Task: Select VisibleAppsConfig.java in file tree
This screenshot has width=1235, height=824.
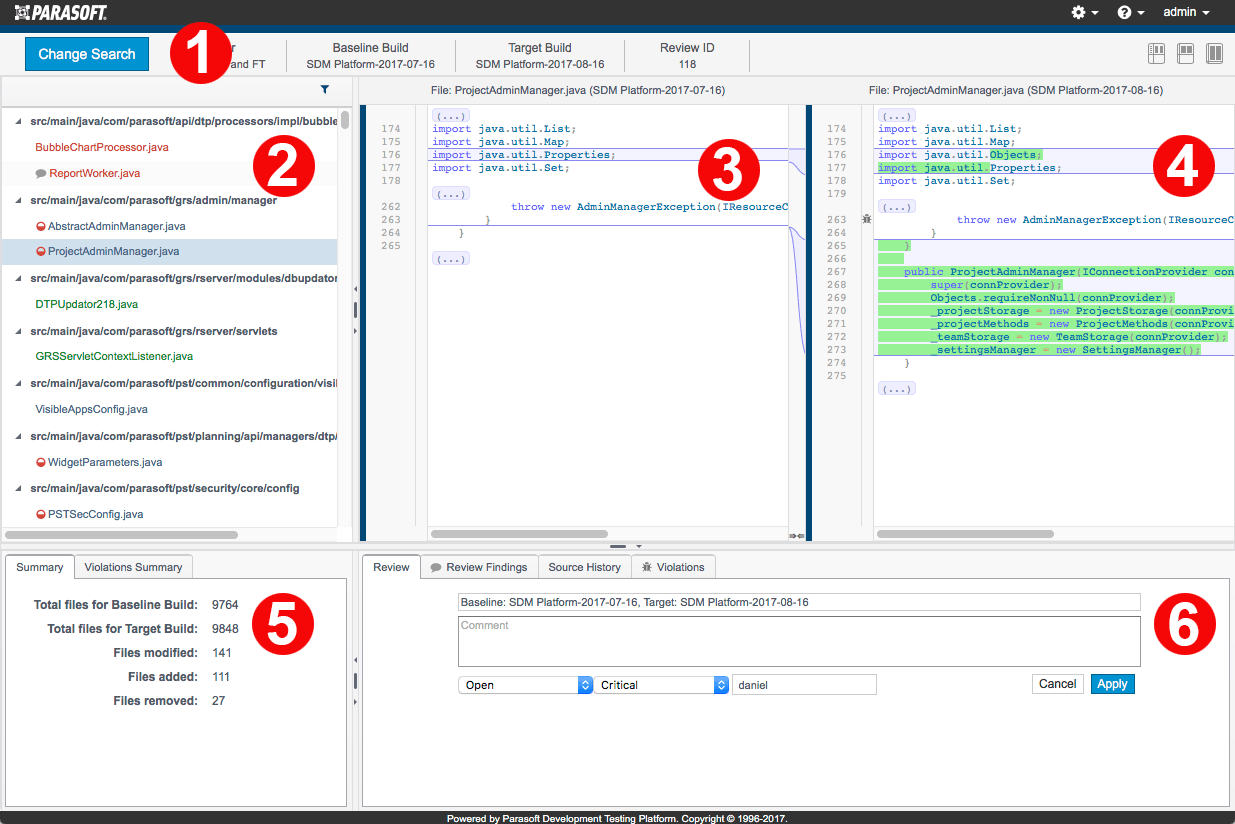Action: (91, 409)
